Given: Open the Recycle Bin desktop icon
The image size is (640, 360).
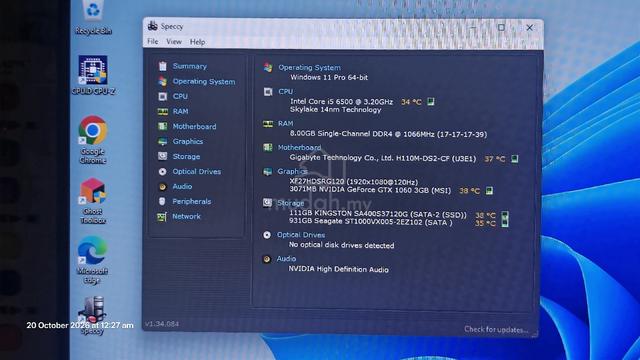Looking at the screenshot, I should [x=93, y=17].
